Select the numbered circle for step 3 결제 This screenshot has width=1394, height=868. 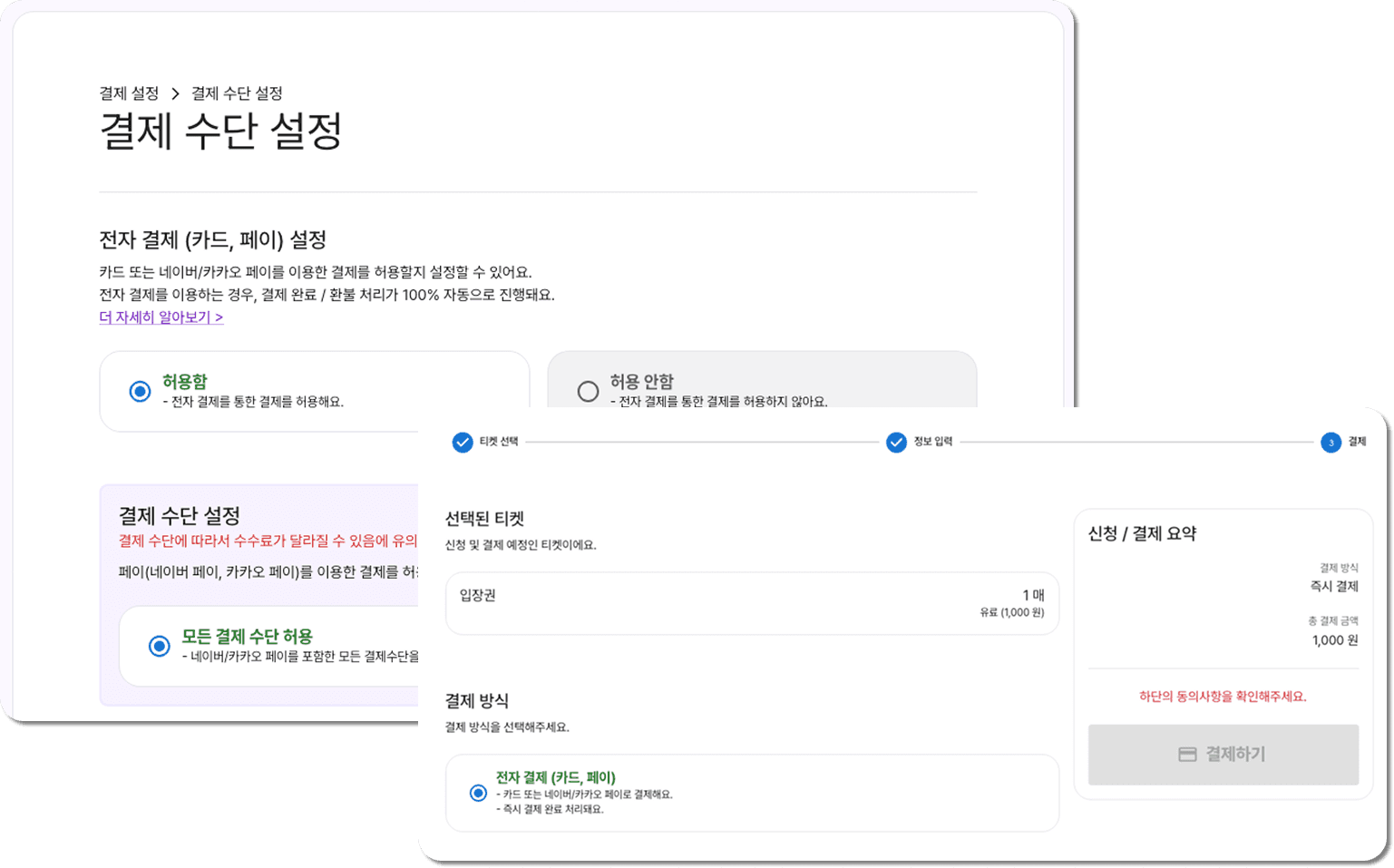[x=1330, y=443]
